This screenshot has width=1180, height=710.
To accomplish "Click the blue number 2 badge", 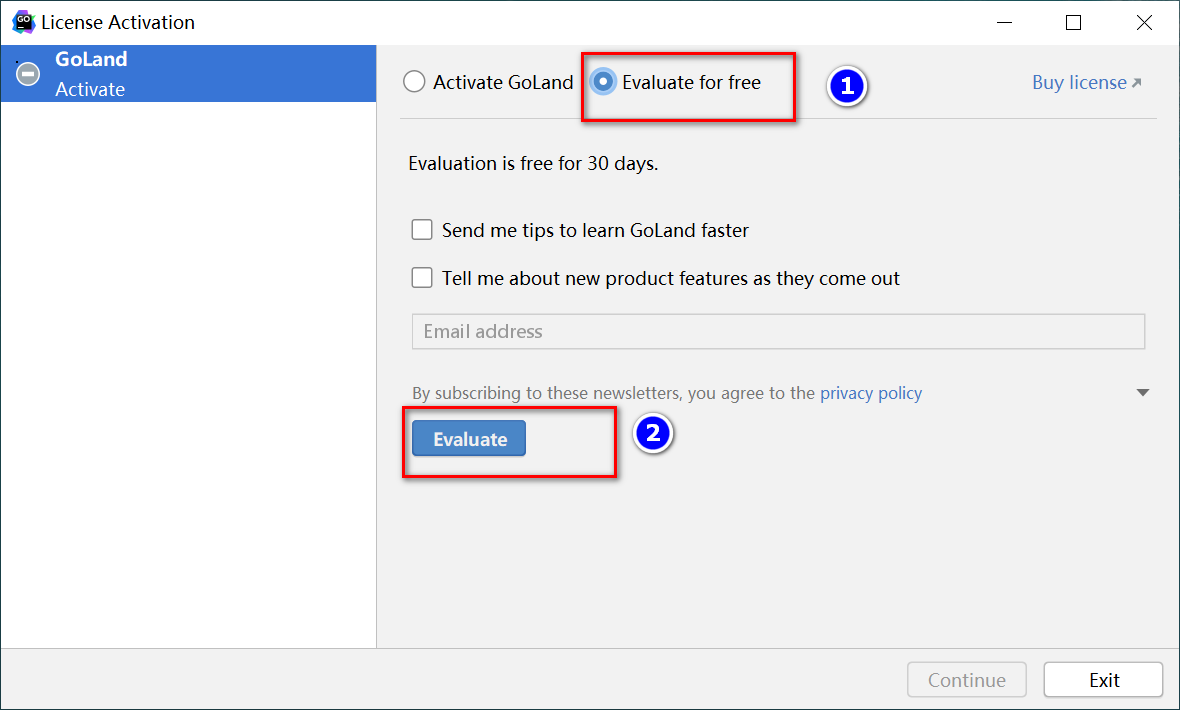I will (653, 433).
